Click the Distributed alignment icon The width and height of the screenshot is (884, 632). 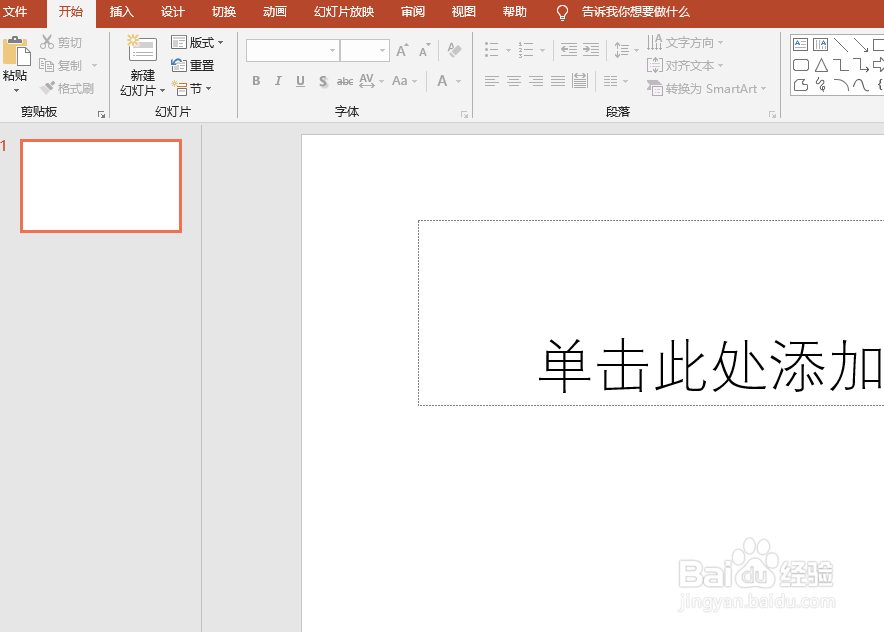[580, 81]
